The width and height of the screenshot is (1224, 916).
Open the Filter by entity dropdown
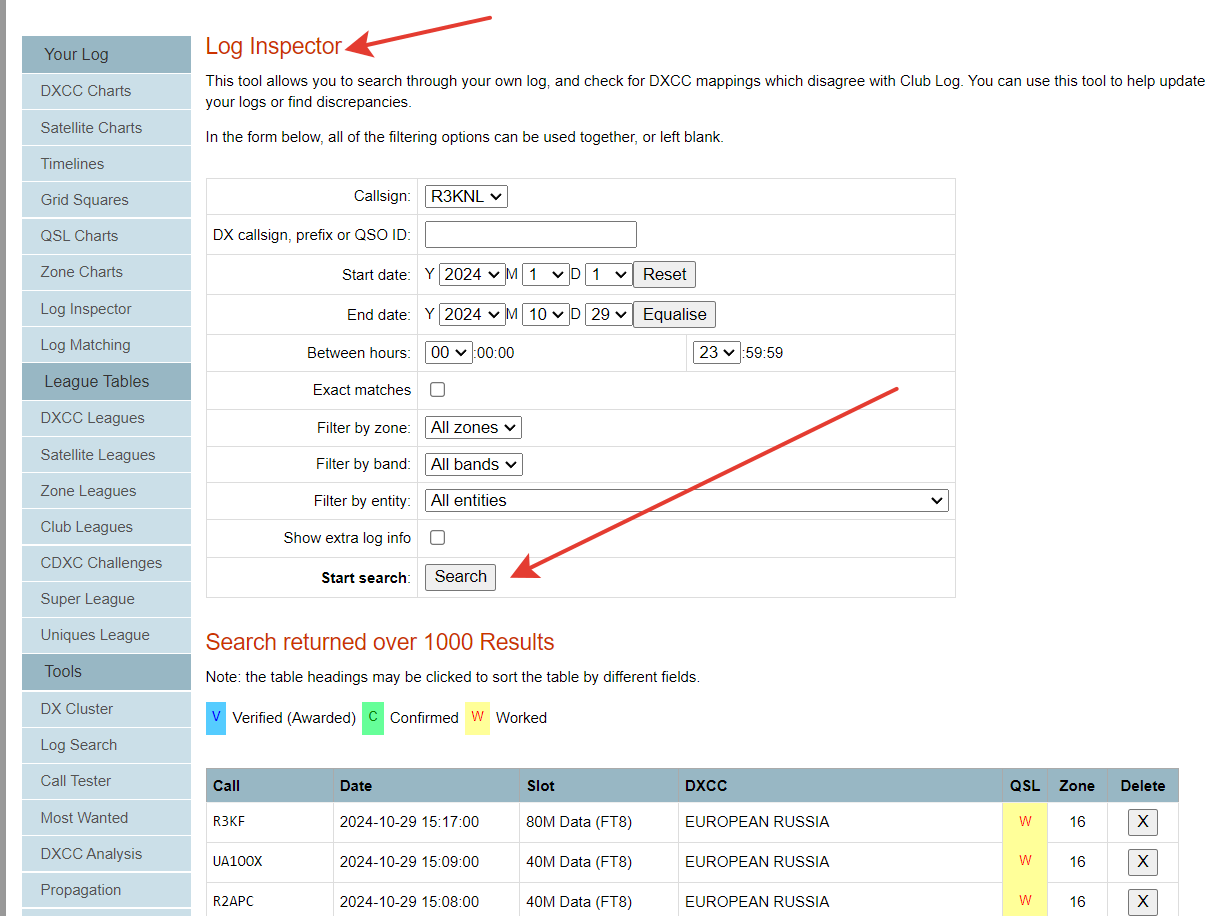(x=687, y=500)
